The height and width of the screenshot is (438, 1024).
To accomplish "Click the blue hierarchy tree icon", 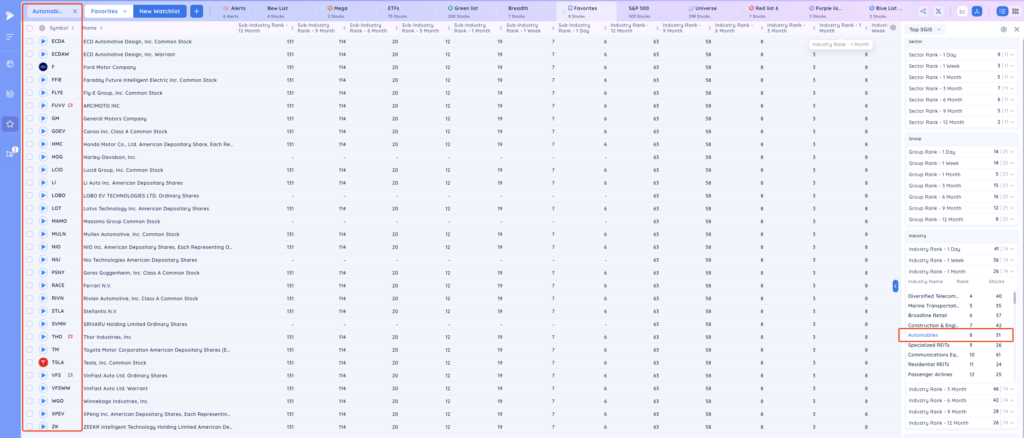I will [x=977, y=11].
